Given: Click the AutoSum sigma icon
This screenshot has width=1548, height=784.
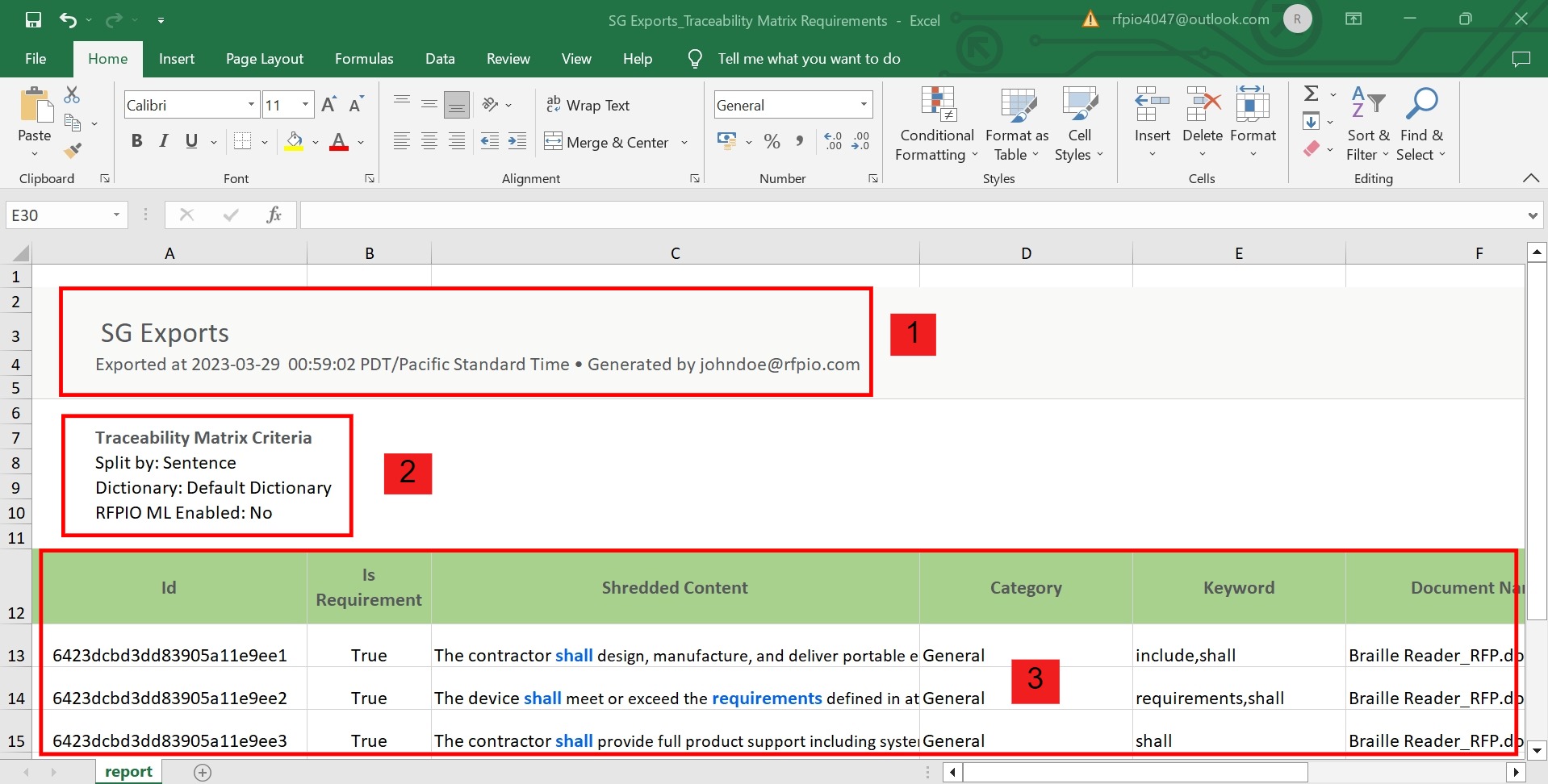Looking at the screenshot, I should pyautogui.click(x=1312, y=94).
